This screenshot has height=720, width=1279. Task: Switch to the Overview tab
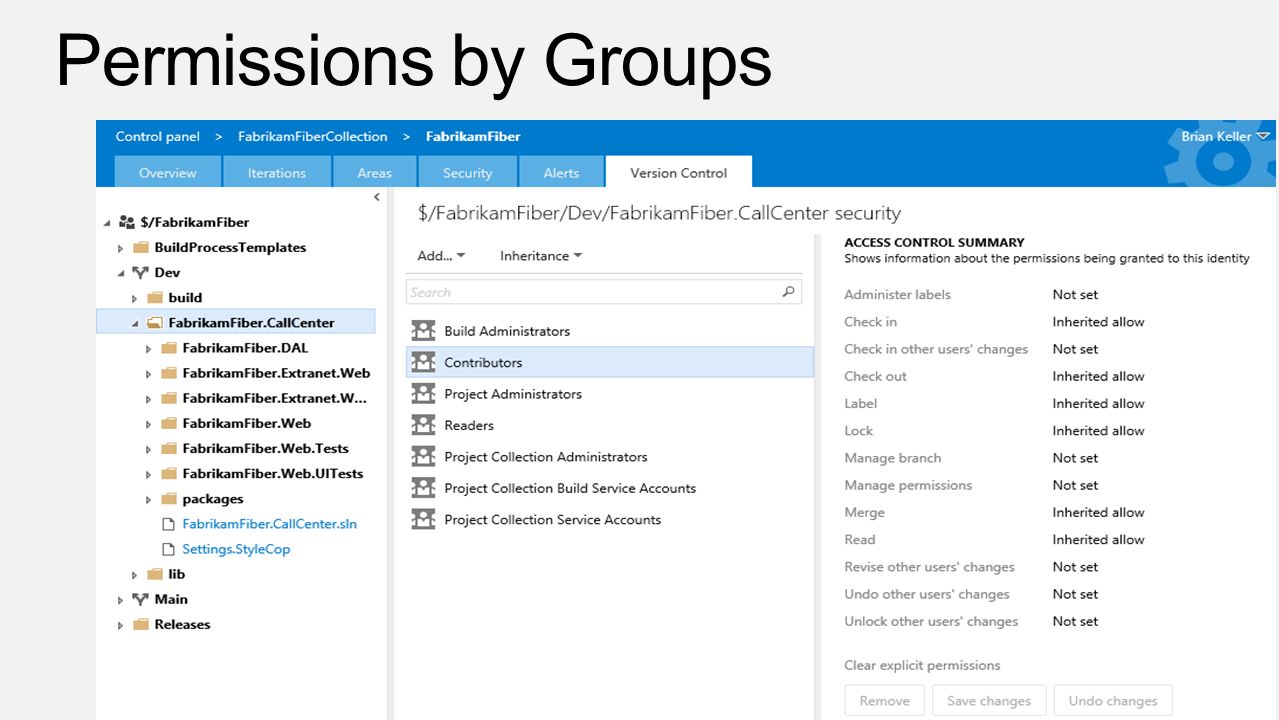click(168, 172)
